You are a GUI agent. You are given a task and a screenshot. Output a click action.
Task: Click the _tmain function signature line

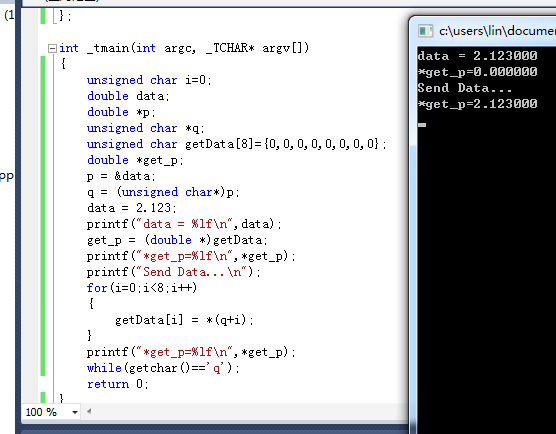coord(184,48)
